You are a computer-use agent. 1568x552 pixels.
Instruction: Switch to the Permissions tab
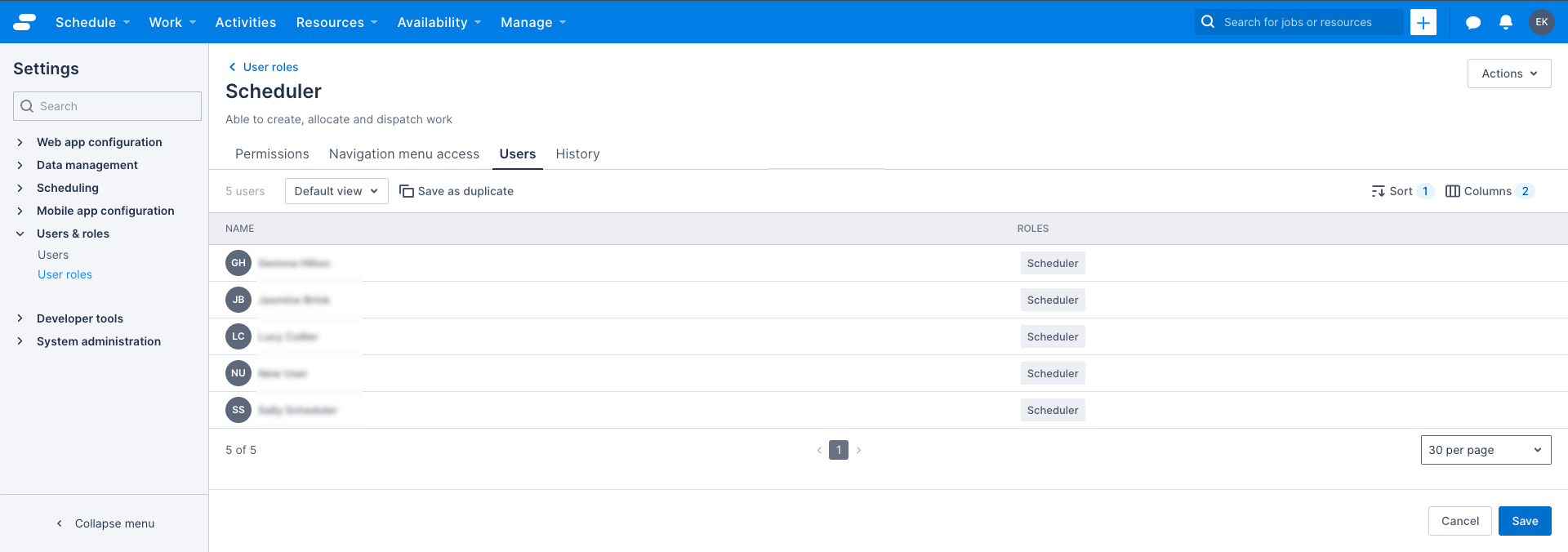click(272, 154)
